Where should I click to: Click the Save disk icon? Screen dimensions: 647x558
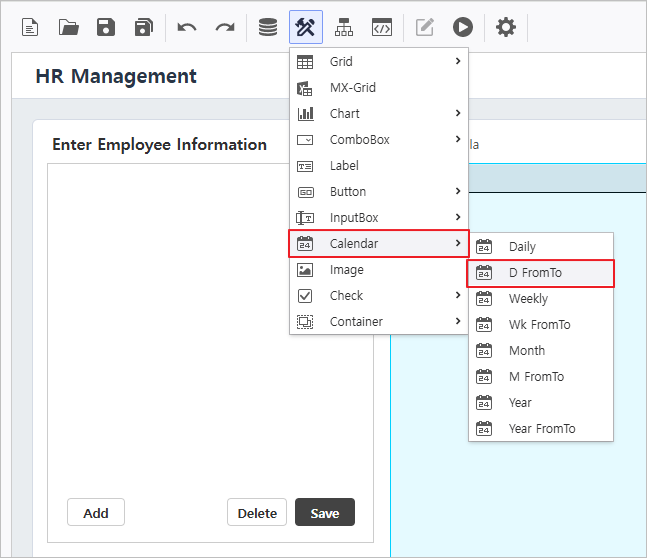tap(106, 27)
